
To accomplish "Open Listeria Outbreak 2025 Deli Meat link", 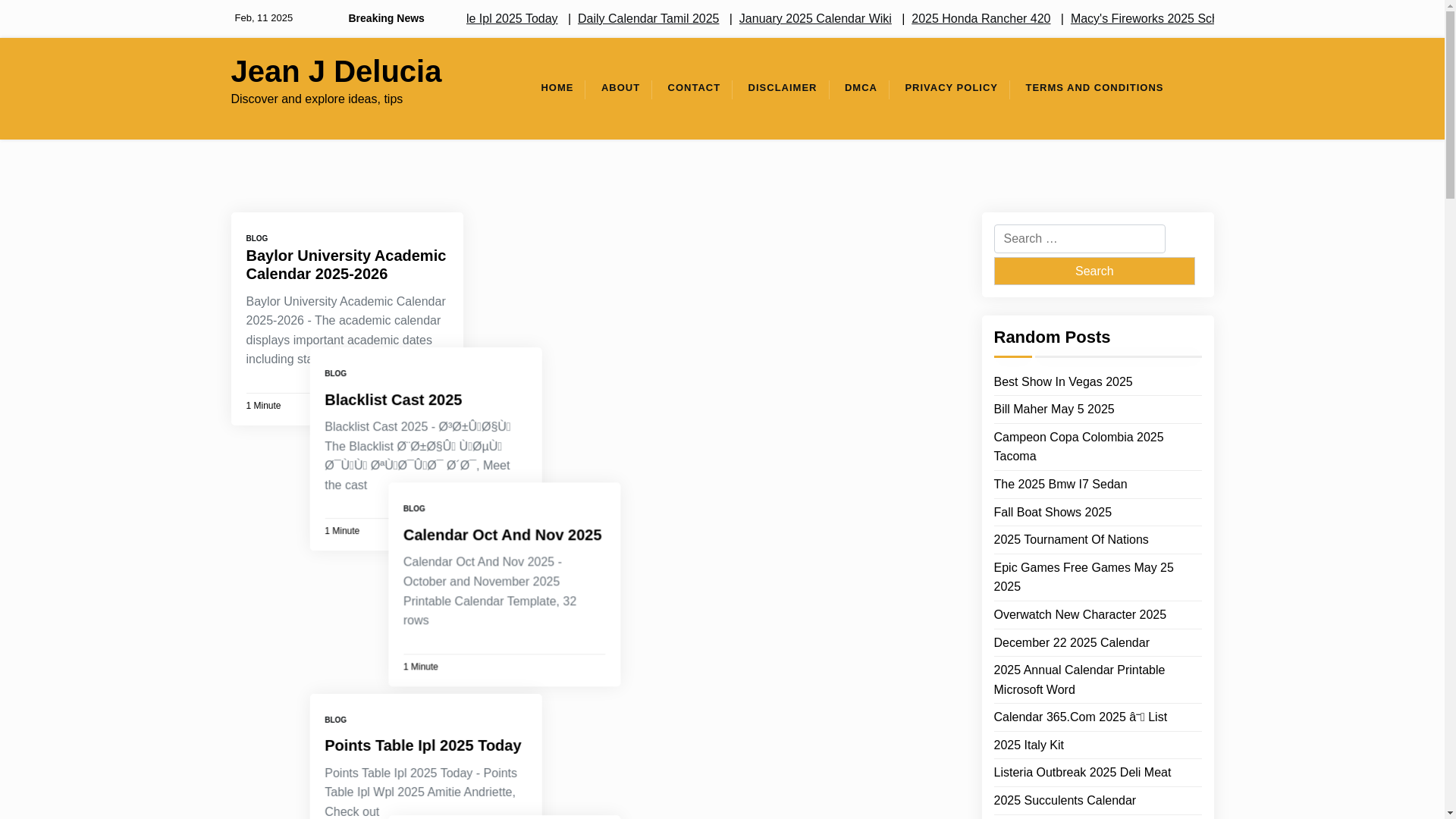I will (x=1082, y=773).
